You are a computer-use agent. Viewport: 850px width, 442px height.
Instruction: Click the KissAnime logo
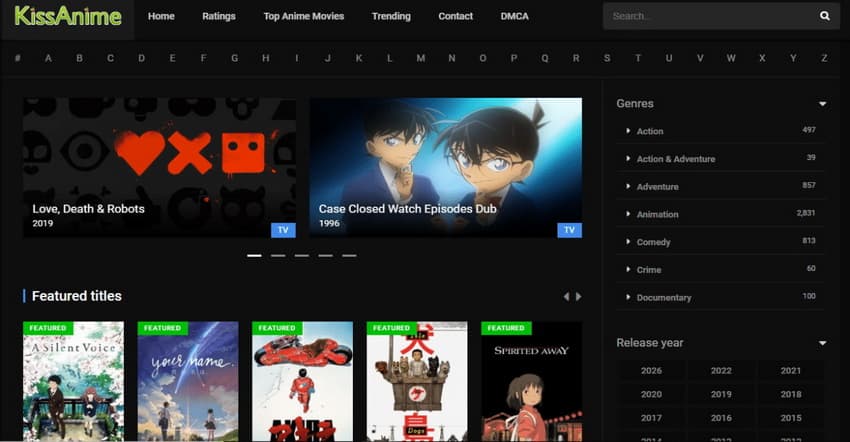click(68, 16)
